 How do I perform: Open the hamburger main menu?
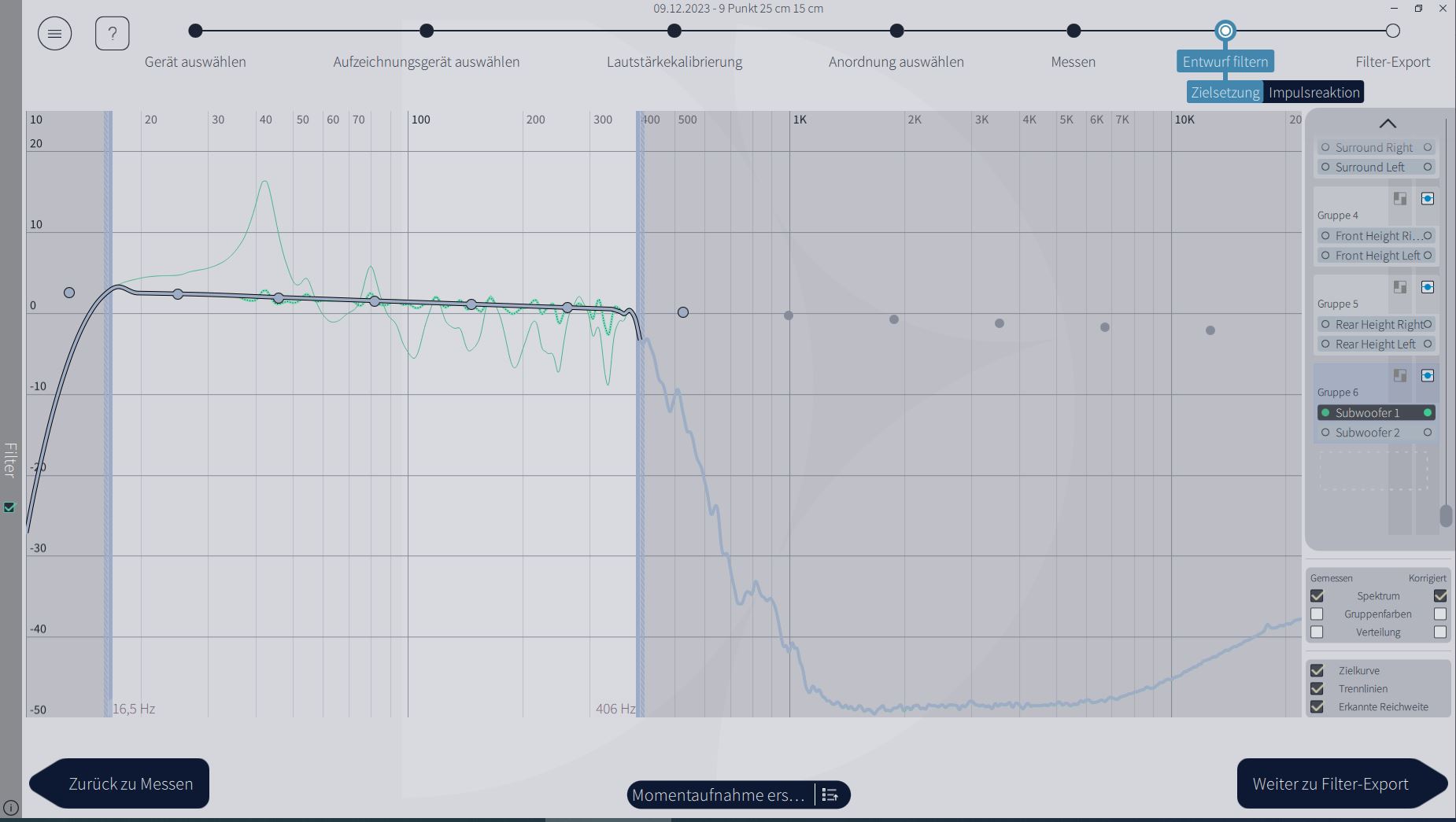coord(54,33)
